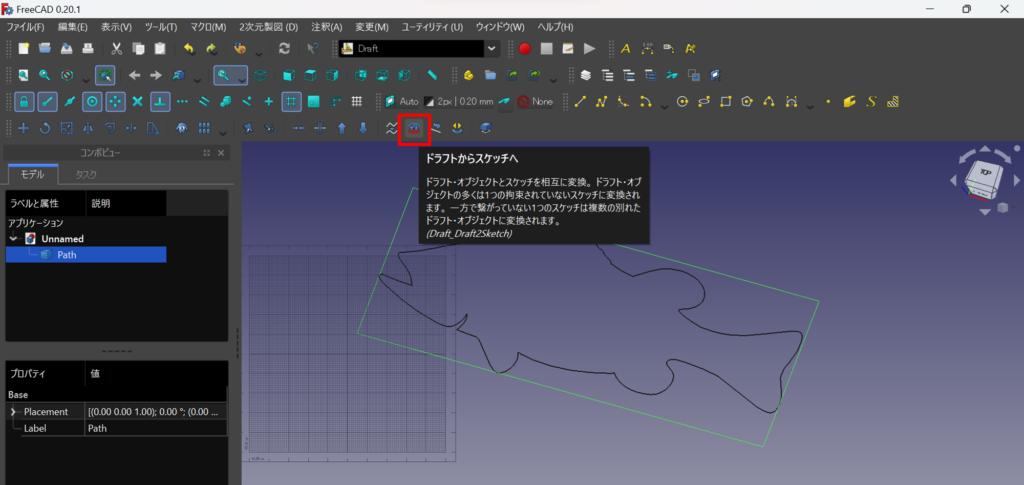Select the Draft Line tool
Image resolution: width=1024 pixels, height=485 pixels.
coord(580,102)
